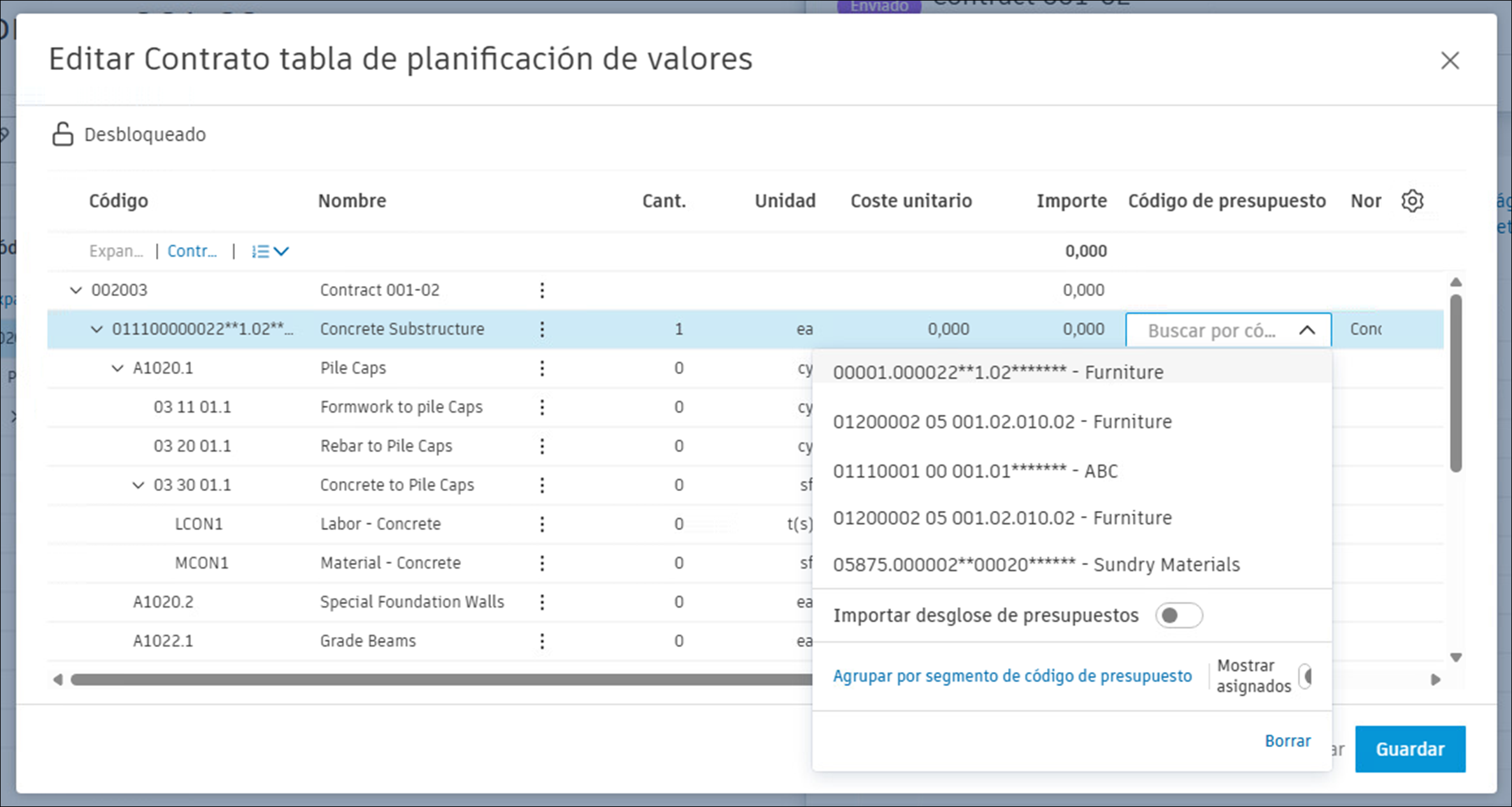Open the three-dot menu for Grade Beams
The width and height of the screenshot is (1512, 807).
542,641
